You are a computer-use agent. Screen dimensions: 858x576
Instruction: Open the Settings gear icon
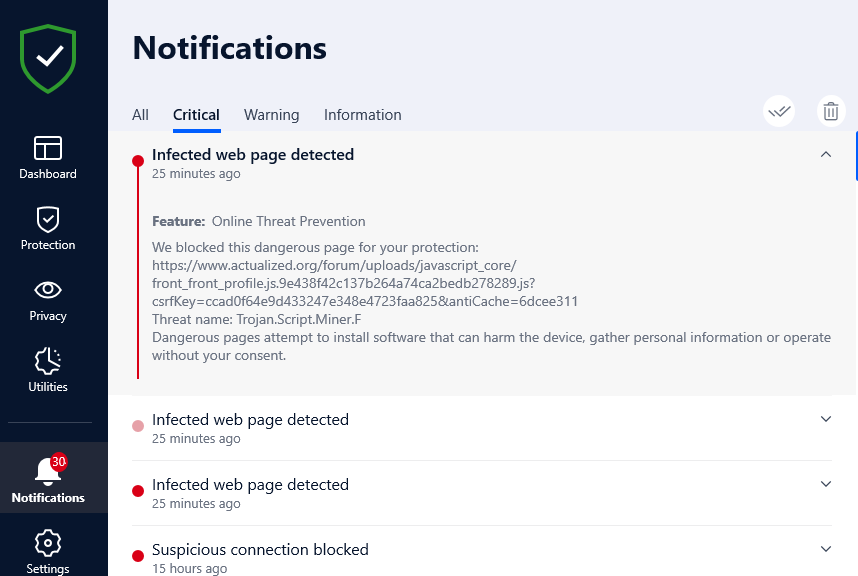pos(48,543)
